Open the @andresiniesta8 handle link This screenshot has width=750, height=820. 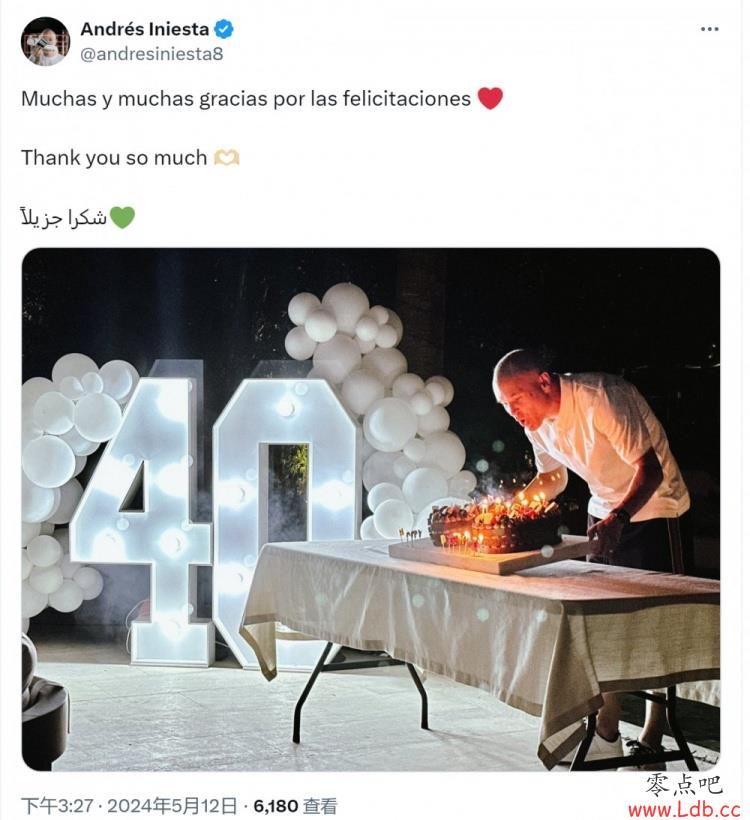(x=152, y=54)
